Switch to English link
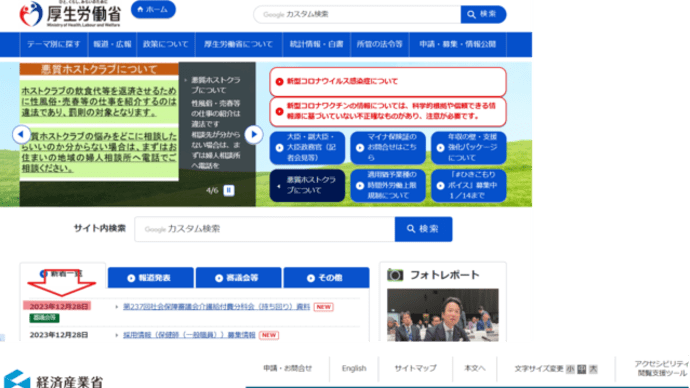The image size is (690, 388). pos(354,368)
